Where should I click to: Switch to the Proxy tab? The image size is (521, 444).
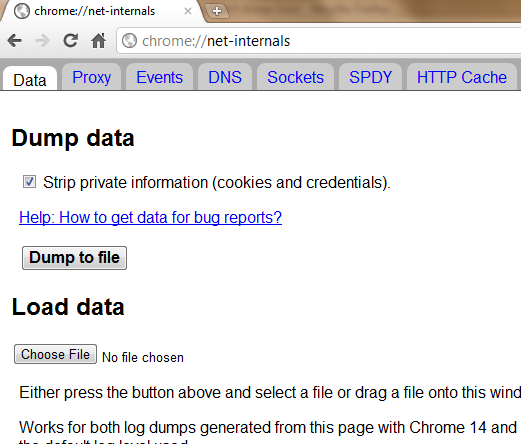(x=91, y=77)
